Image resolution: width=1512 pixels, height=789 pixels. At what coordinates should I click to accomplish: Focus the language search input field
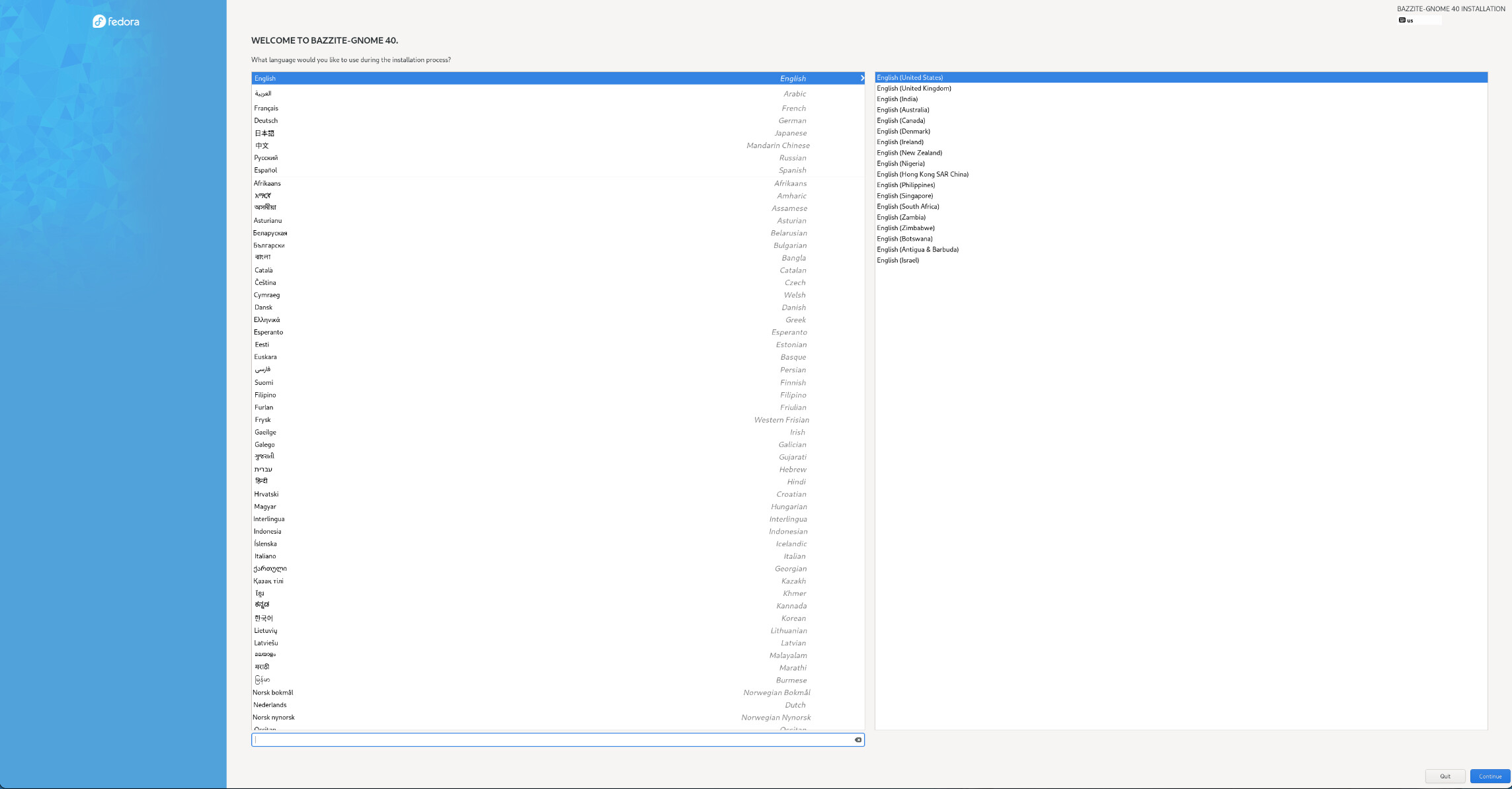[x=557, y=739]
